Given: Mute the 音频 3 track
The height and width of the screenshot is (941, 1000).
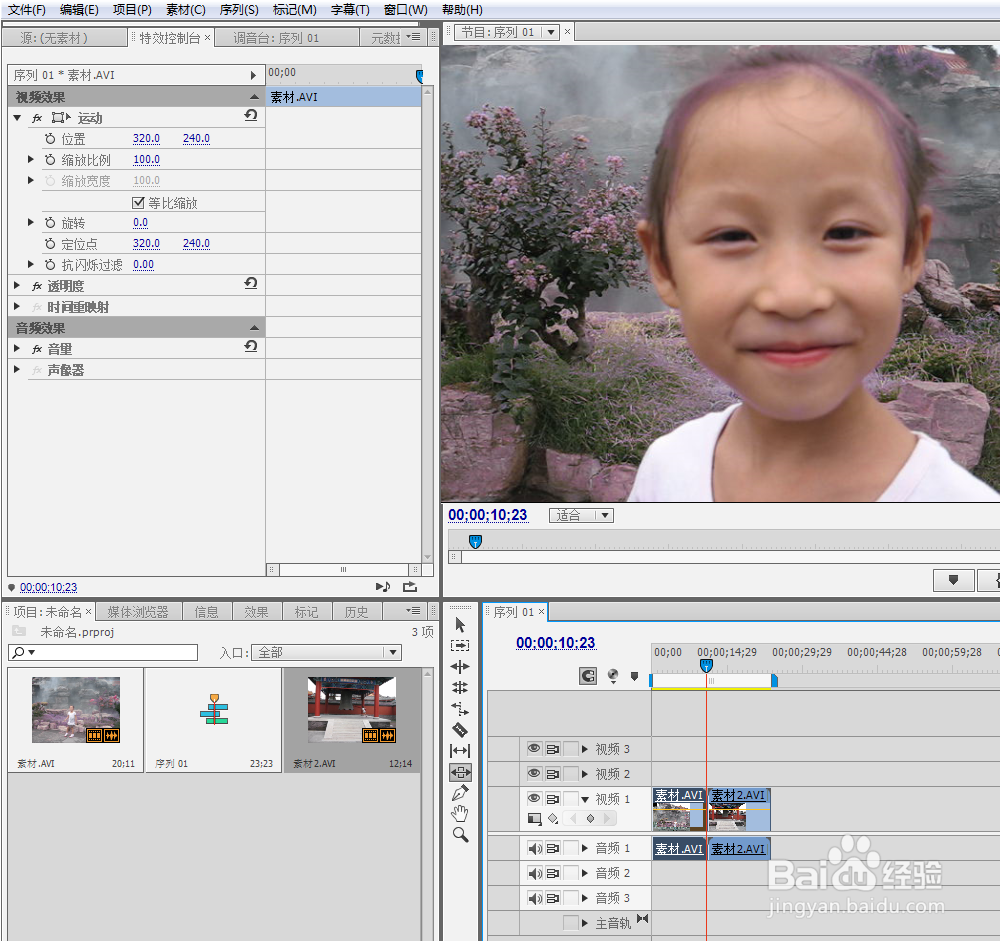Looking at the screenshot, I should [x=535, y=898].
